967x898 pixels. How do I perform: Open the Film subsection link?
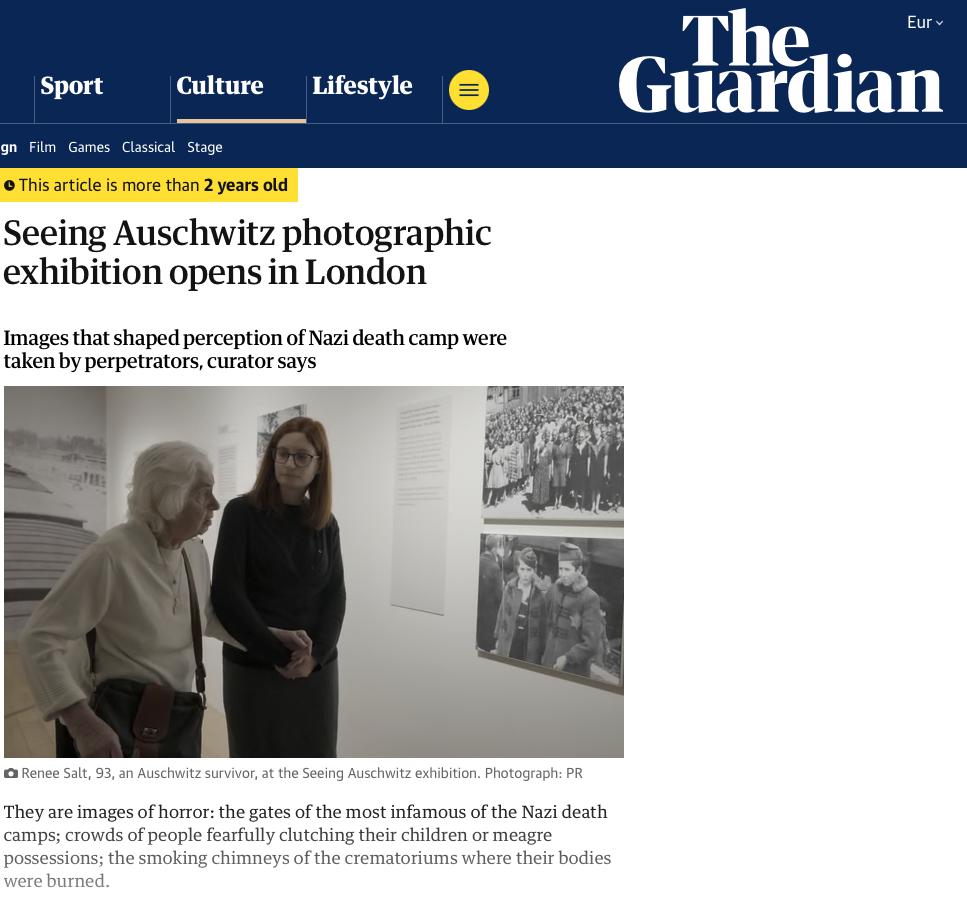click(x=43, y=147)
